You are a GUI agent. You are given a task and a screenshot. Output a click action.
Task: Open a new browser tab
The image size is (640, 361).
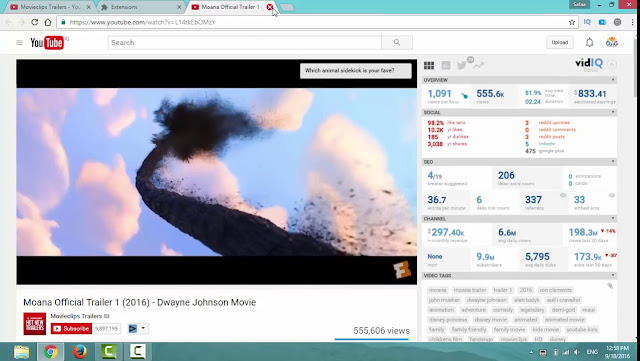click(x=287, y=7)
